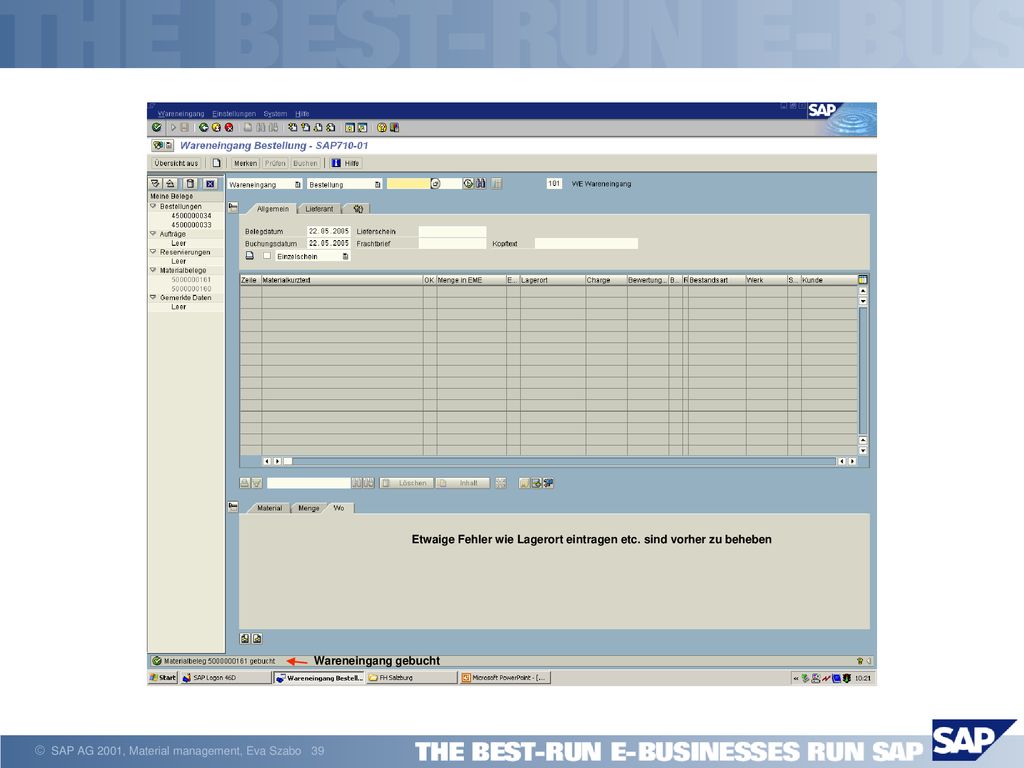Open Windows Start button
This screenshot has width=1024, height=768.
tap(163, 678)
